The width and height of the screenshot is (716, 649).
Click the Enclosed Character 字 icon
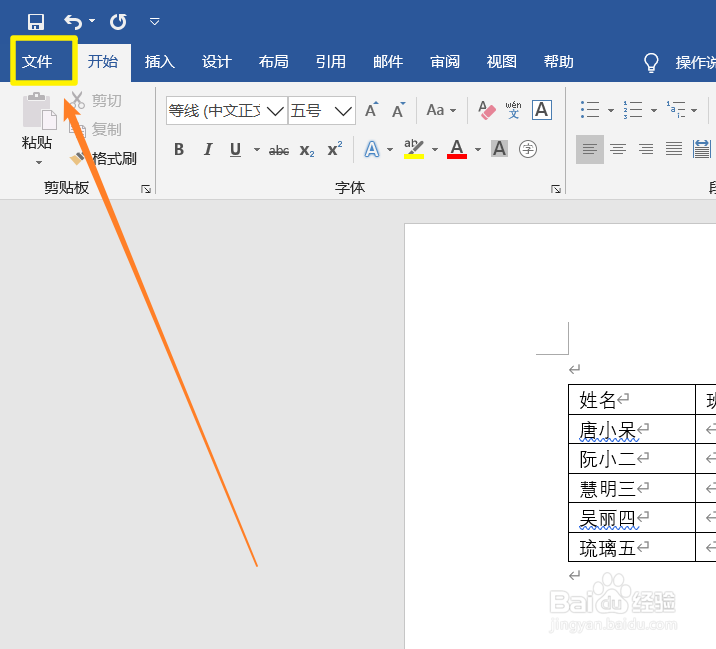click(x=528, y=149)
